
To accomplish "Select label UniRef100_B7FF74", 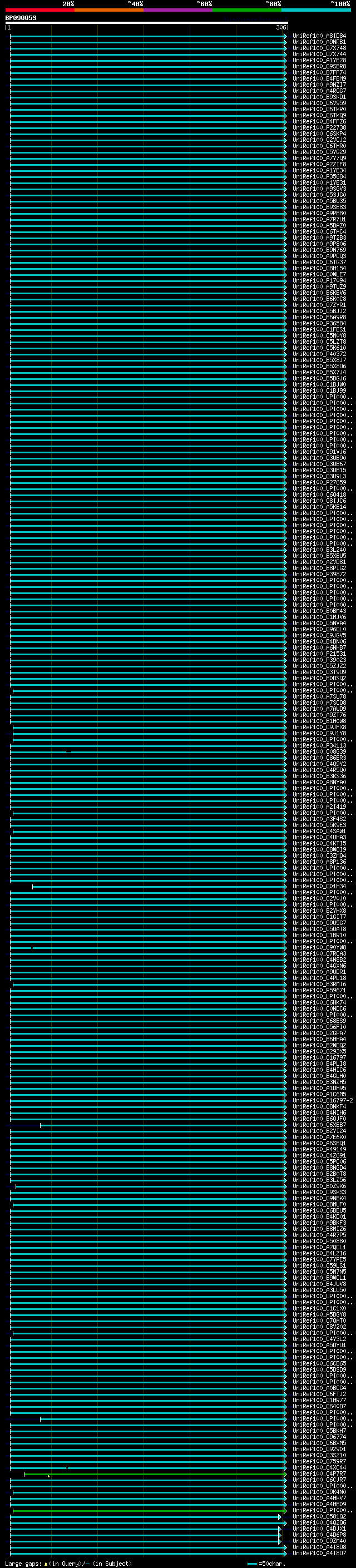I will coord(319,72).
